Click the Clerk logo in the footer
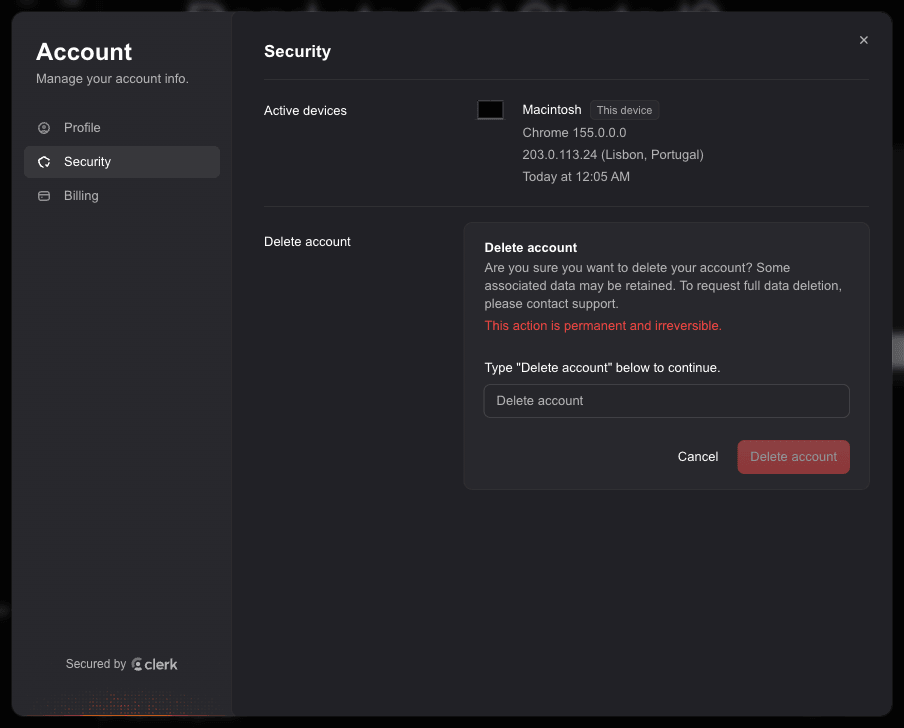This screenshot has height=728, width=904. click(x=155, y=664)
